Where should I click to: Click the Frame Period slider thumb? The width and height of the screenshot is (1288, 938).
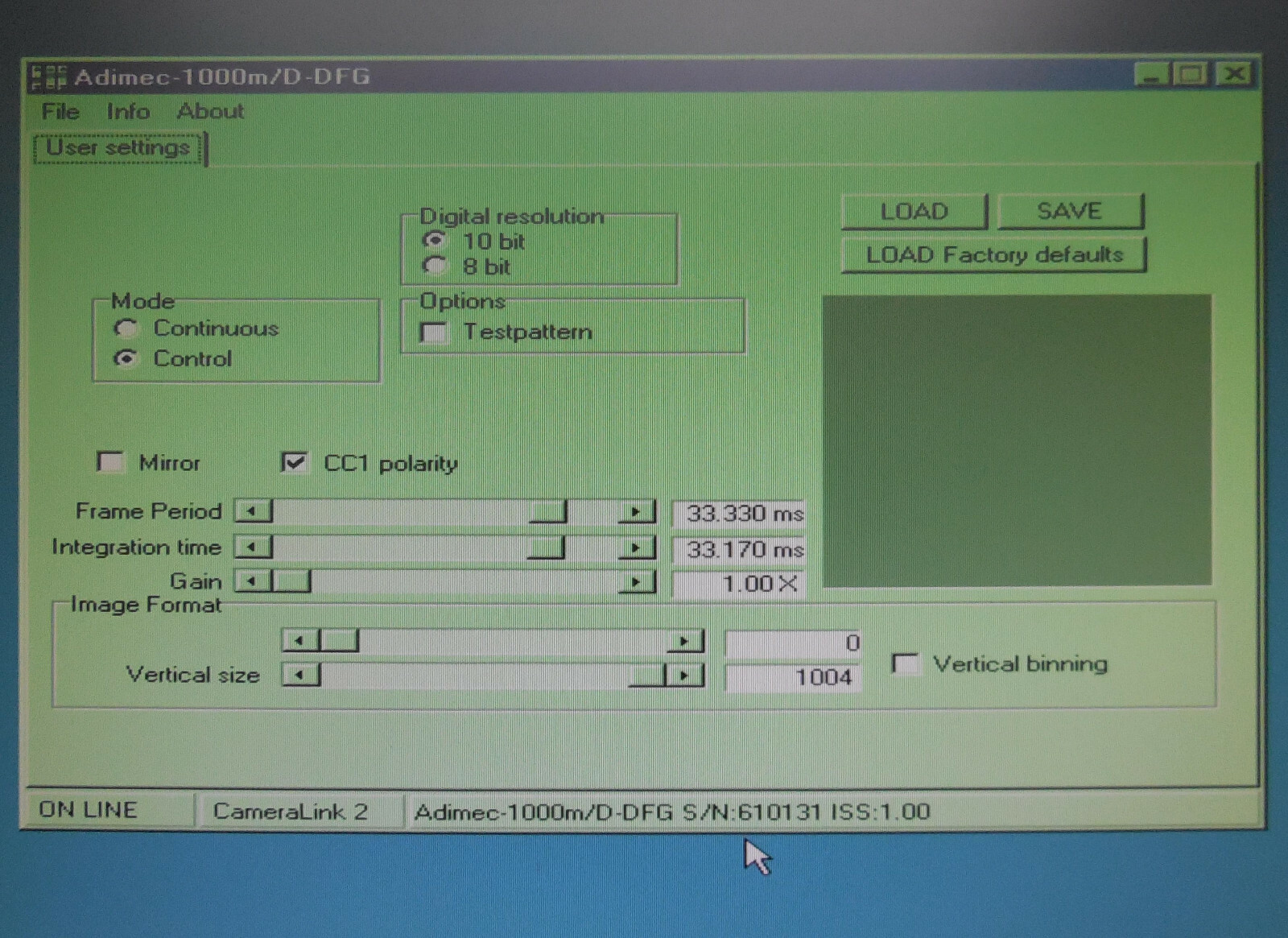pos(547,511)
